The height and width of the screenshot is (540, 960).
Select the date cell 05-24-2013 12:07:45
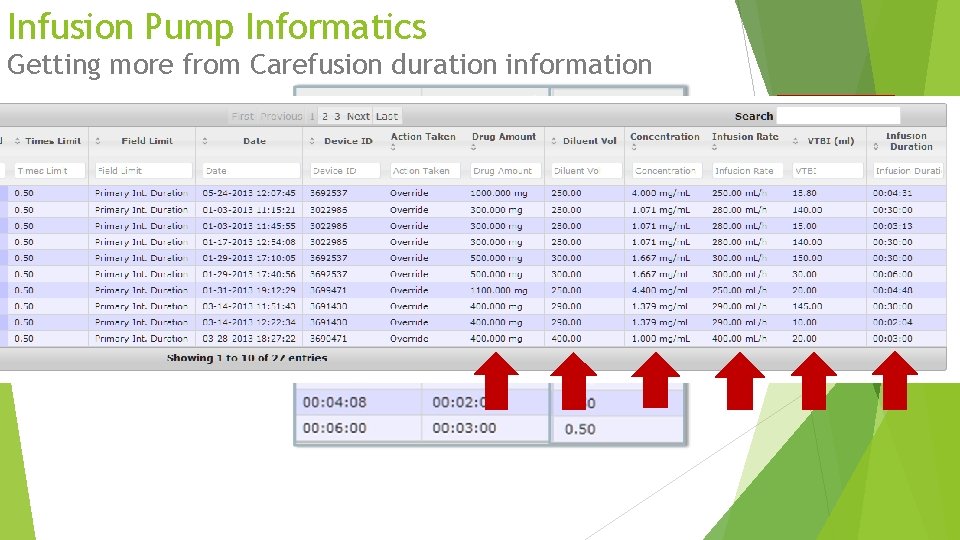click(x=249, y=193)
